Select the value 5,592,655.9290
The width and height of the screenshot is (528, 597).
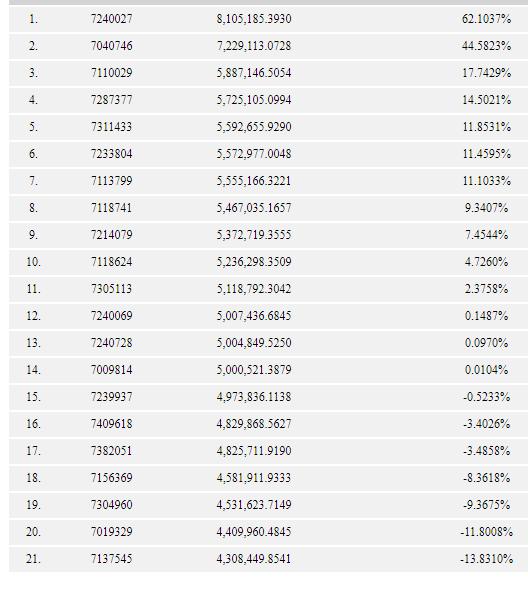click(x=254, y=127)
